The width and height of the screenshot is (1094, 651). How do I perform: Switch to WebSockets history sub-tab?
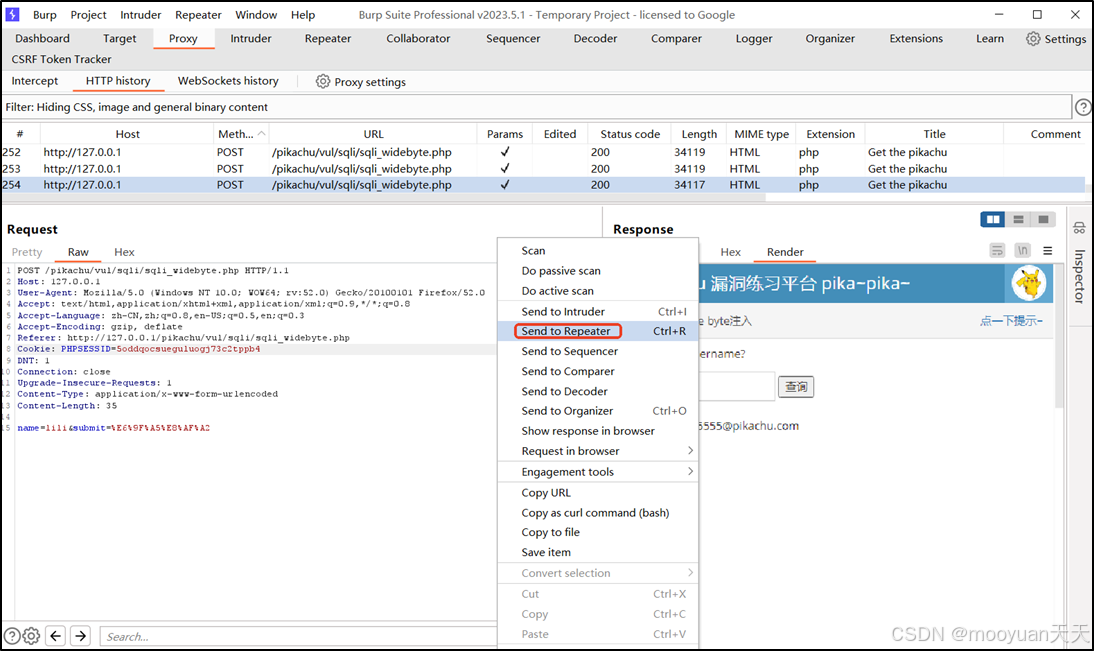tap(228, 81)
